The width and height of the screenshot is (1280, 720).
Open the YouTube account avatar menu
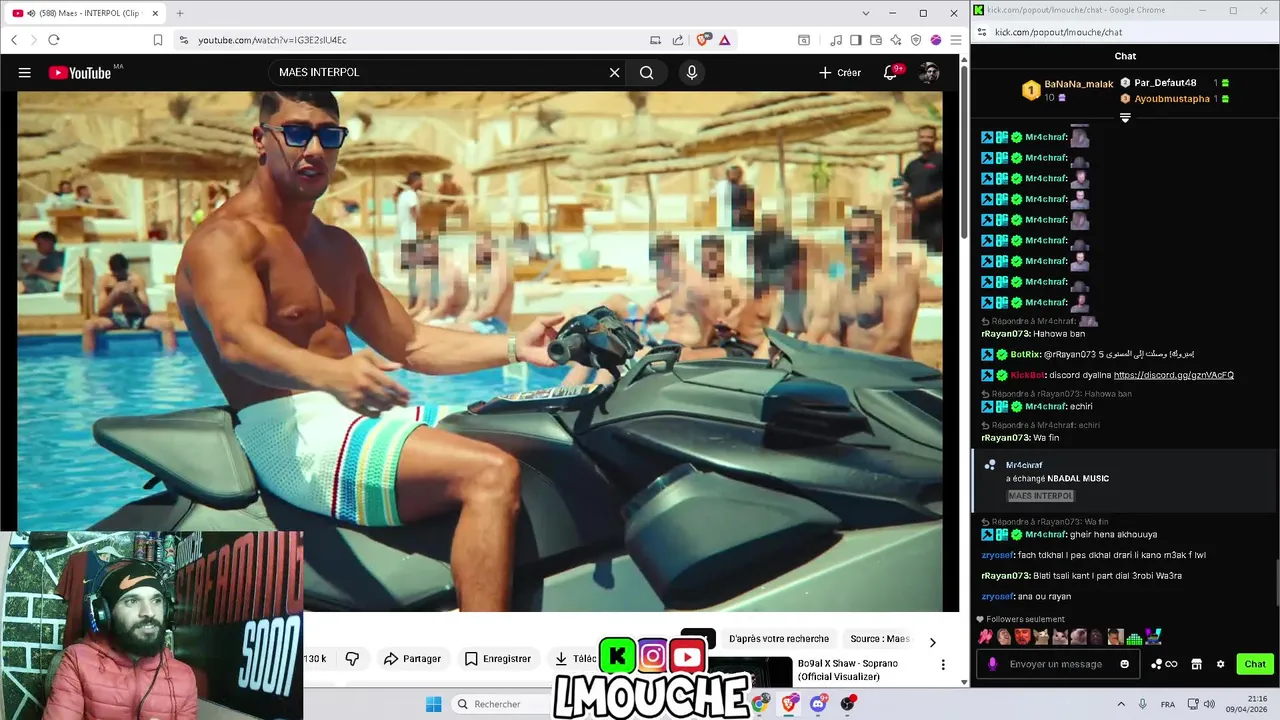coord(929,72)
